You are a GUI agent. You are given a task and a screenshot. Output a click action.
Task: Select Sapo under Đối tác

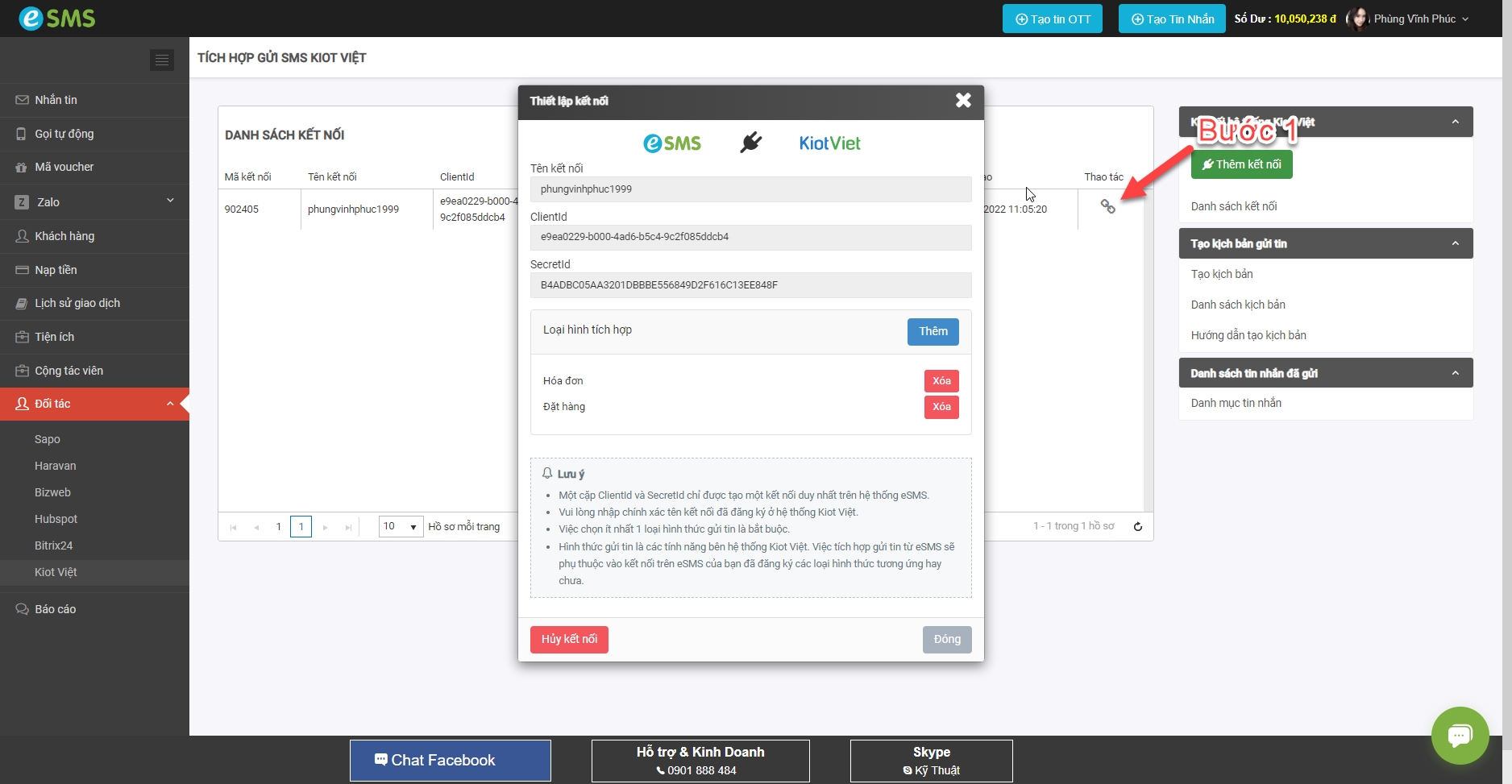tap(48, 439)
